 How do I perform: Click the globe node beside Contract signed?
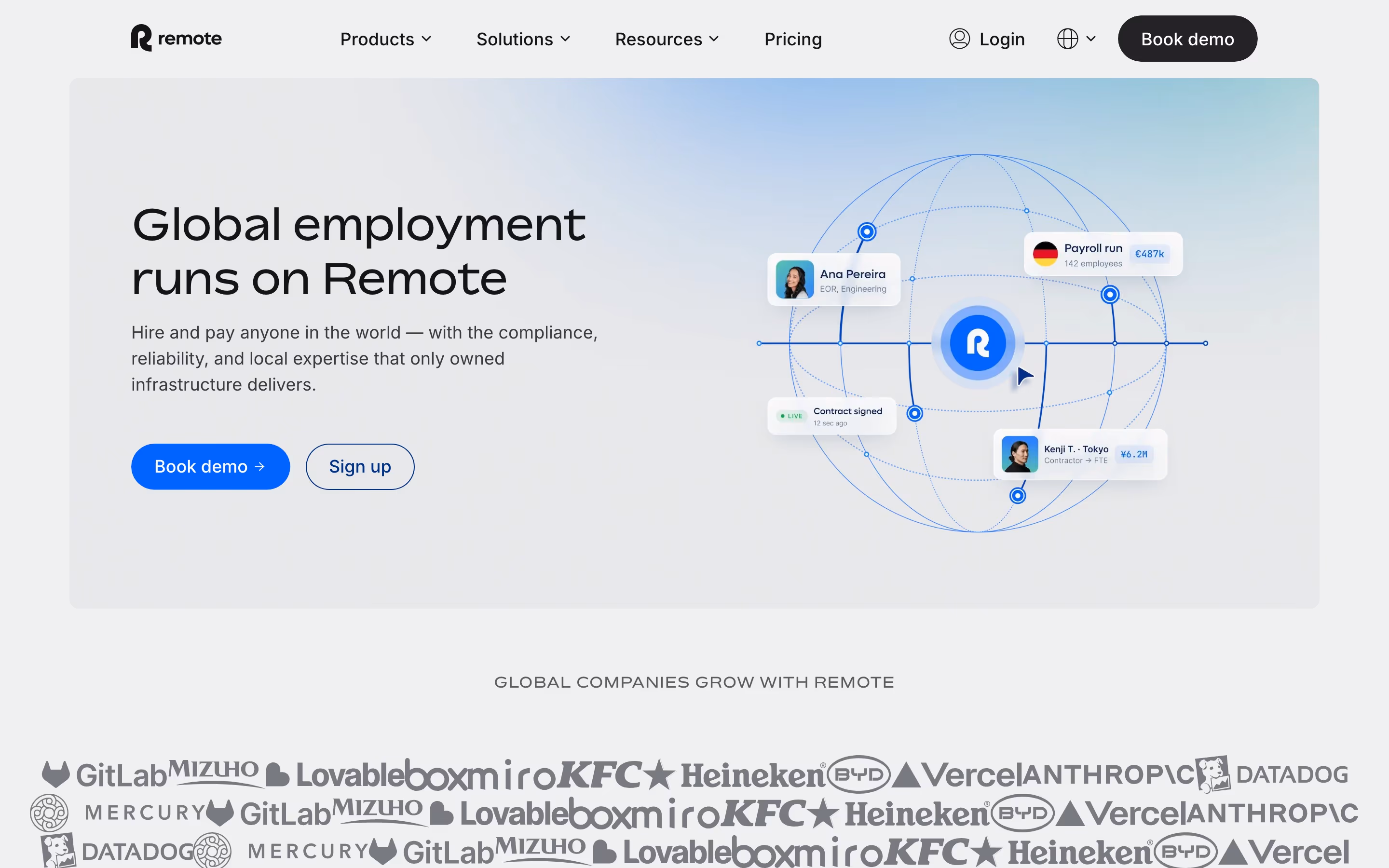point(914,413)
